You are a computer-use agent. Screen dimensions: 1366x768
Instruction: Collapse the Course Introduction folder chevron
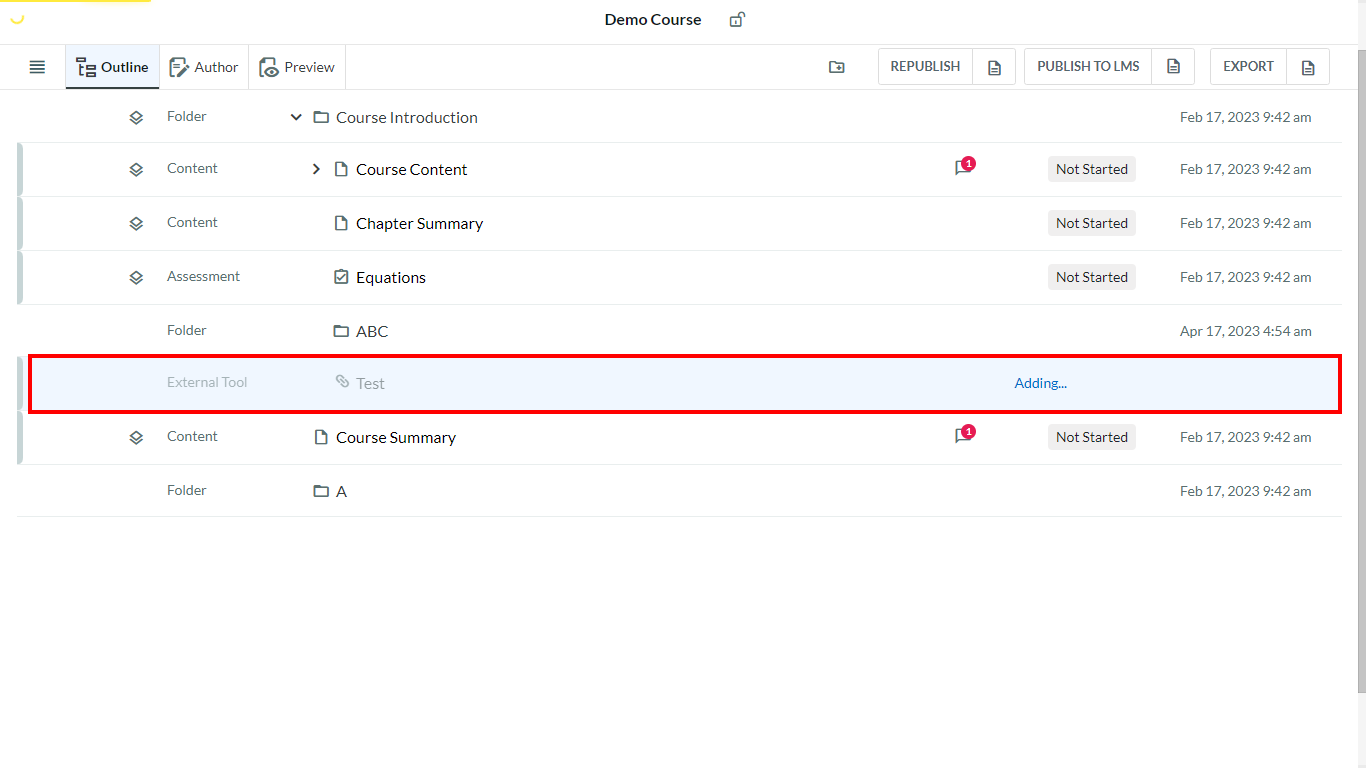point(296,117)
